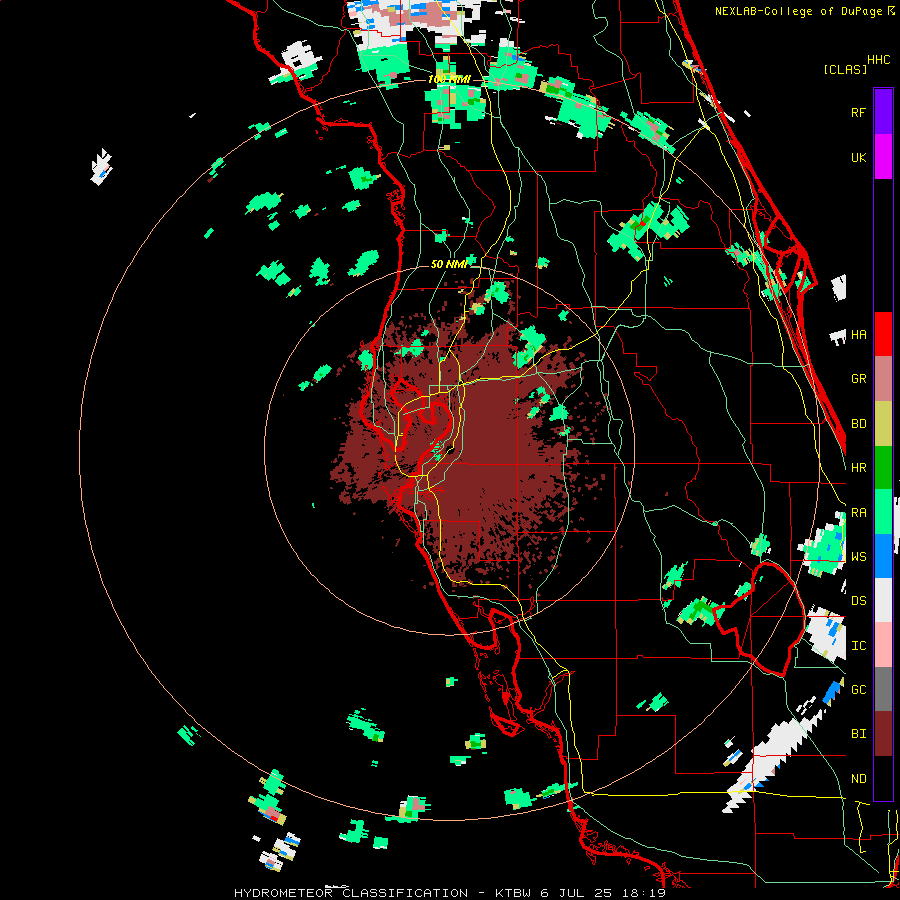Viewport: 900px width, 900px height.
Task: Click the ND legend label
Action: (858, 779)
